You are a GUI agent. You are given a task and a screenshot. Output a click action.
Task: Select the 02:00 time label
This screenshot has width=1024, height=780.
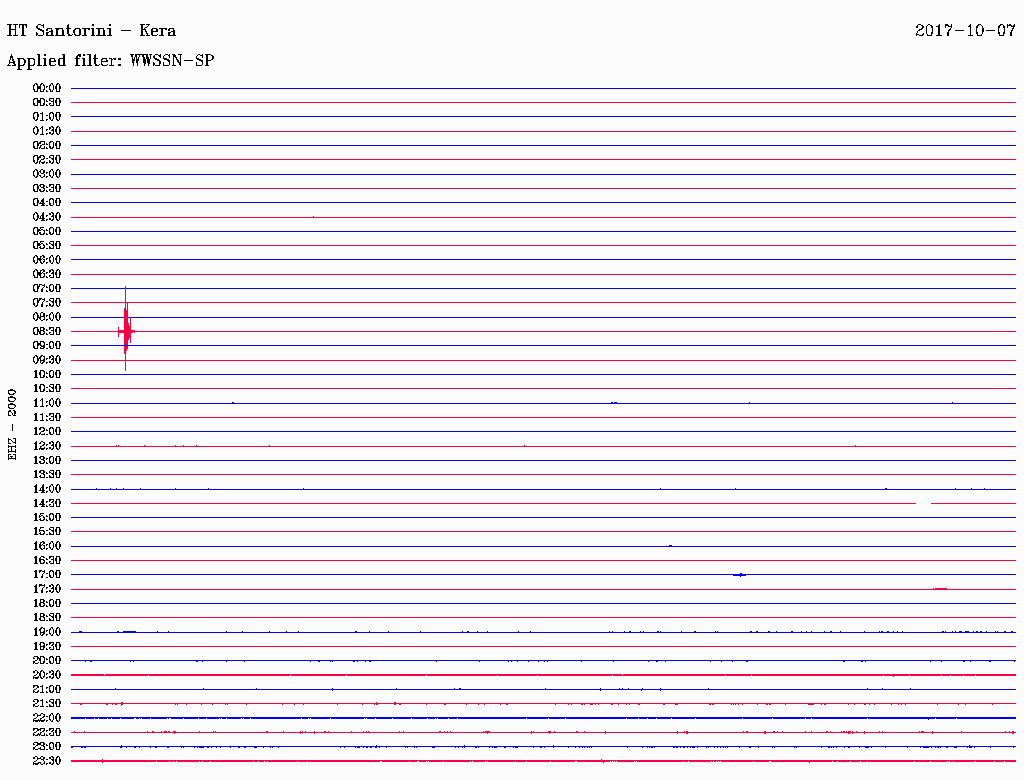[47, 146]
